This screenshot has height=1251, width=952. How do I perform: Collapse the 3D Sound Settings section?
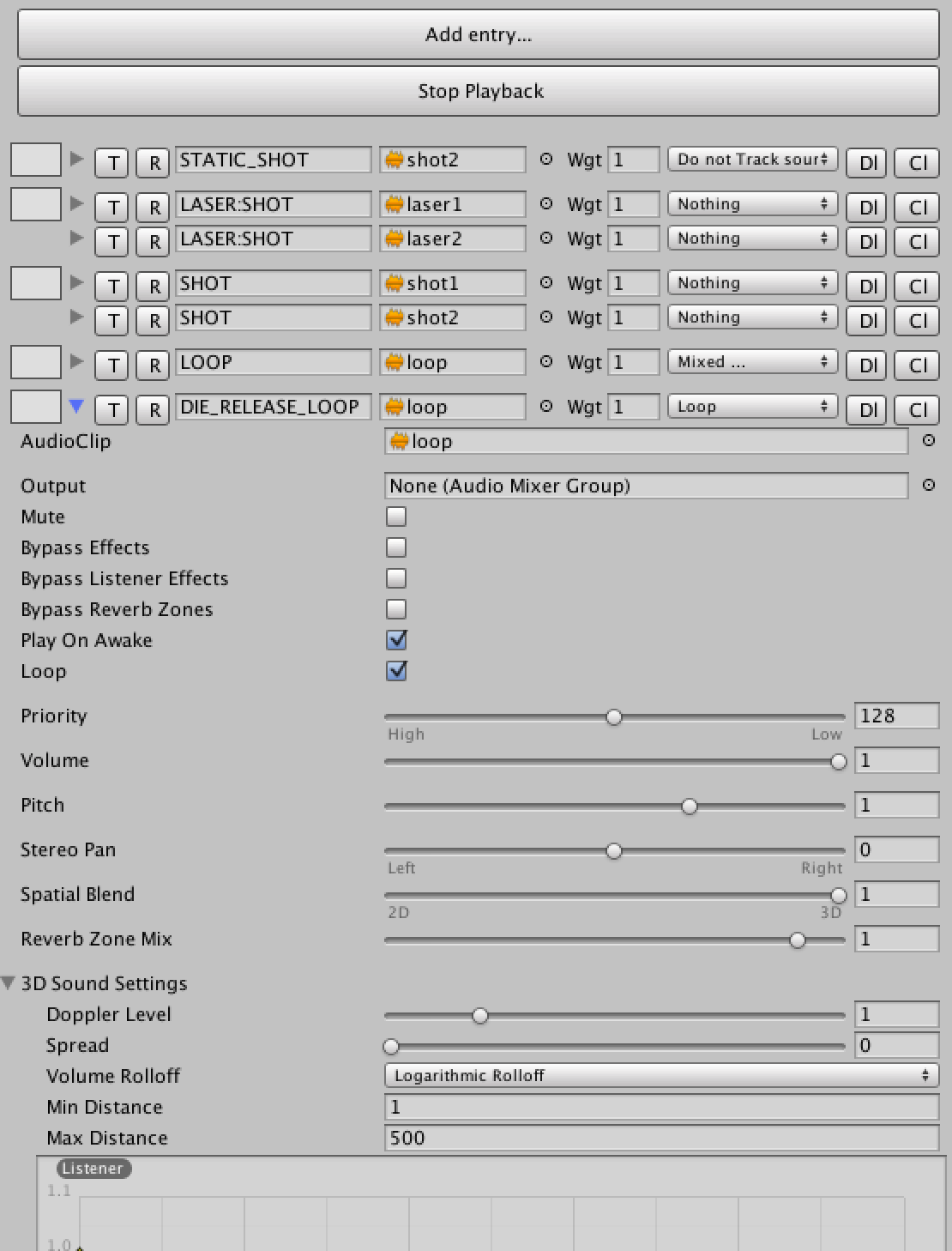(x=9, y=983)
